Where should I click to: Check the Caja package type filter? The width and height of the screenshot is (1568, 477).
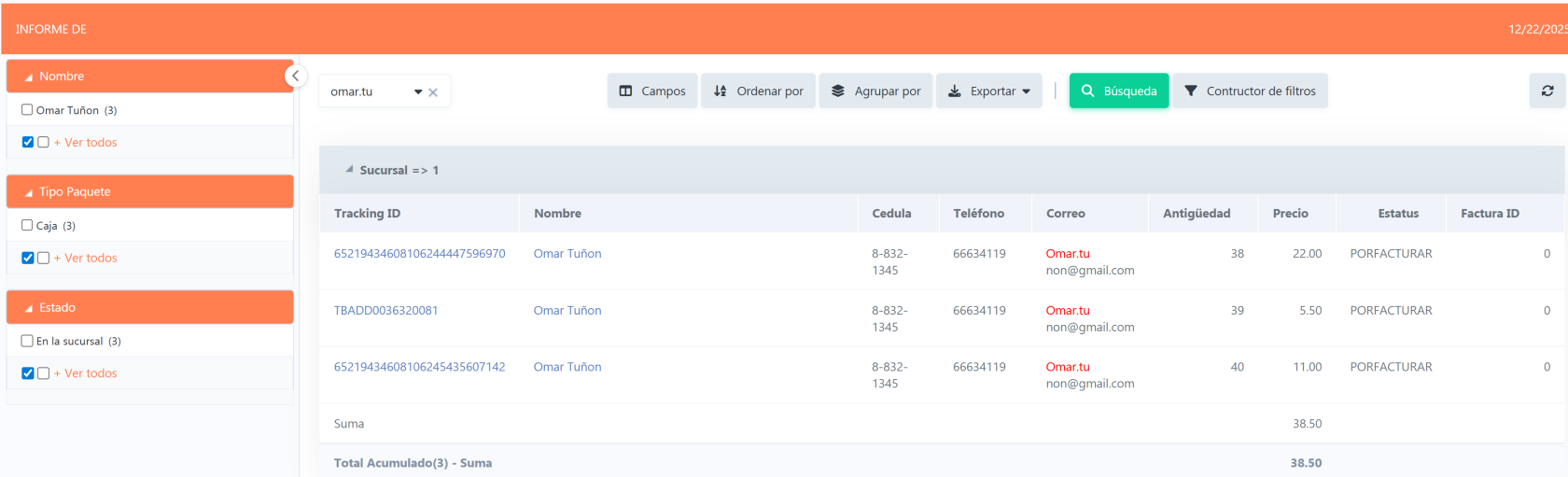[x=27, y=225]
